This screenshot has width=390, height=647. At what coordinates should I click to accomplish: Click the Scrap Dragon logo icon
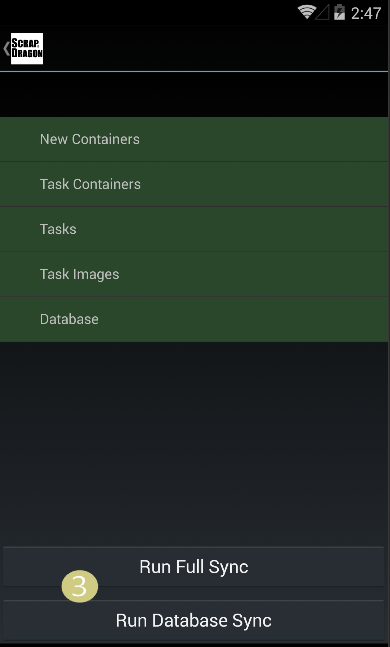[27, 49]
